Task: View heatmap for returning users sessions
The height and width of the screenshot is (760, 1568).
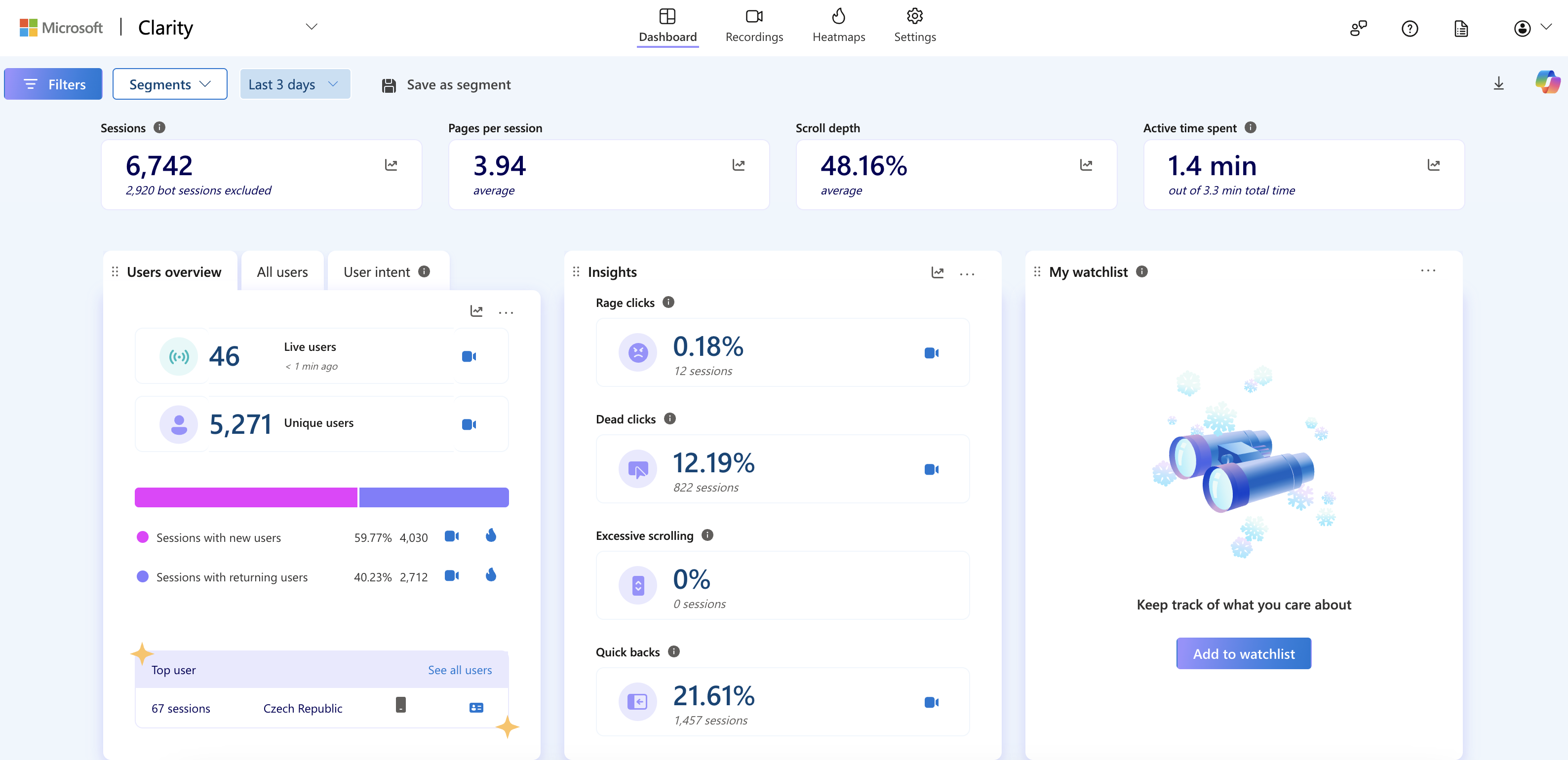Action: 491,575
